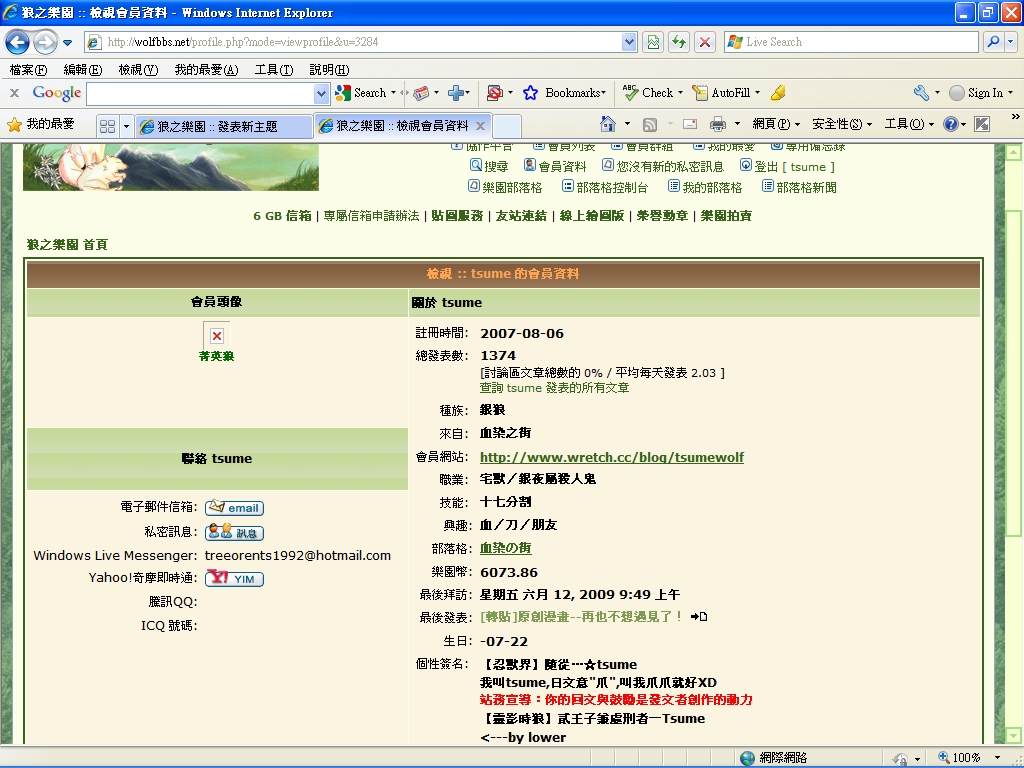The image size is (1024, 768).
Task: Open the Quick Tabs grid icon
Action: point(106,126)
